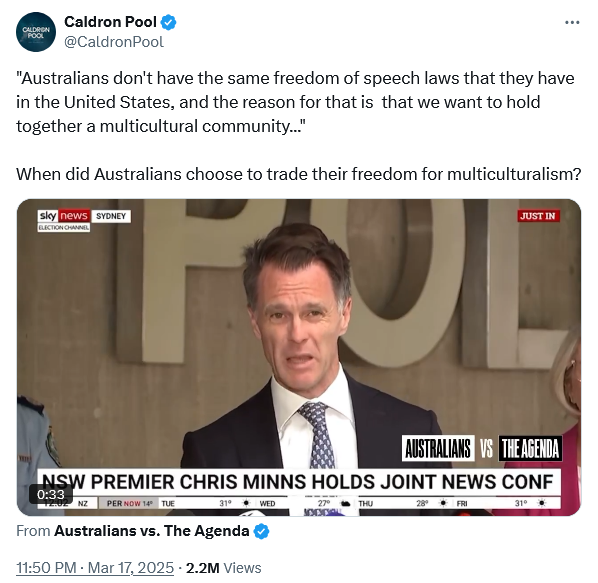Screen dimensions: 598x583
Task: Click the ELECTION CHANNEL tag under Sky News
Action: (64, 228)
